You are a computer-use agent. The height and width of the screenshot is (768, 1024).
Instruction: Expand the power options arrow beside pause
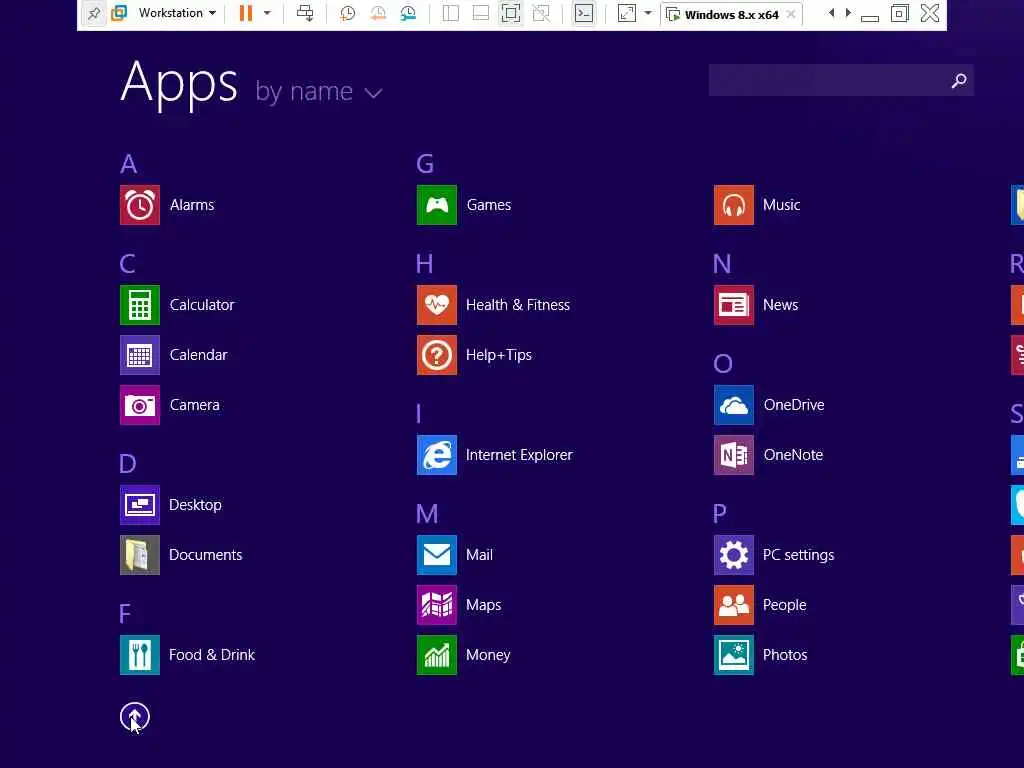pos(267,13)
